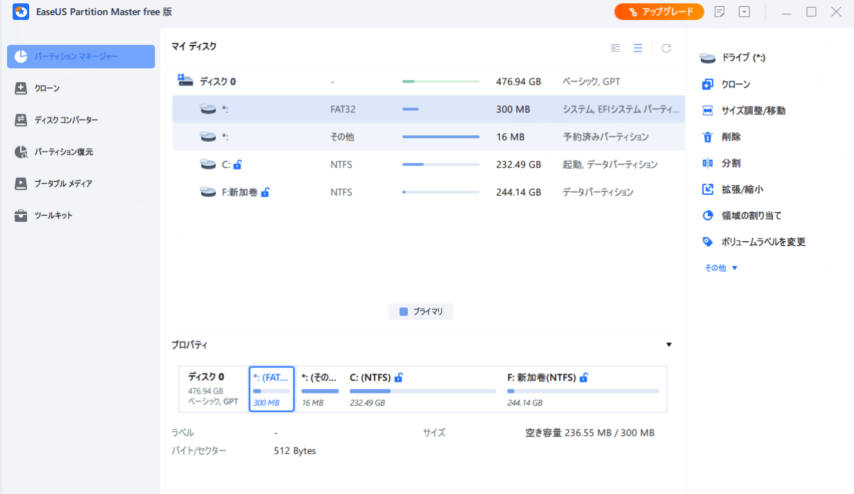Click the usage bar of the C: row

click(x=441, y=164)
